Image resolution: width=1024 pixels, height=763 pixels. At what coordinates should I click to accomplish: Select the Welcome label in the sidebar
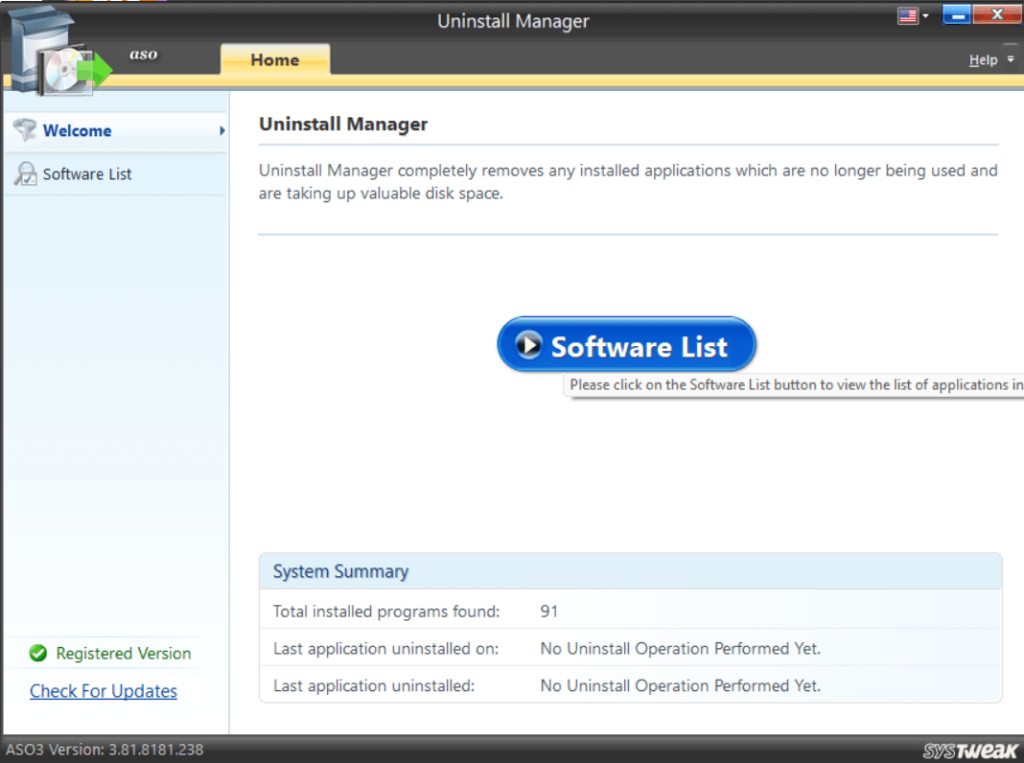pos(77,131)
